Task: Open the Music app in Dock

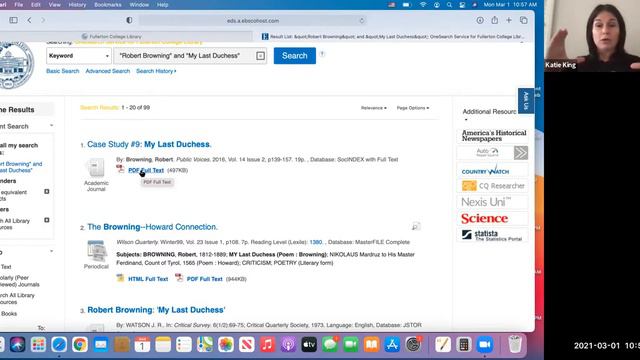Action: pyautogui.click(x=267, y=344)
